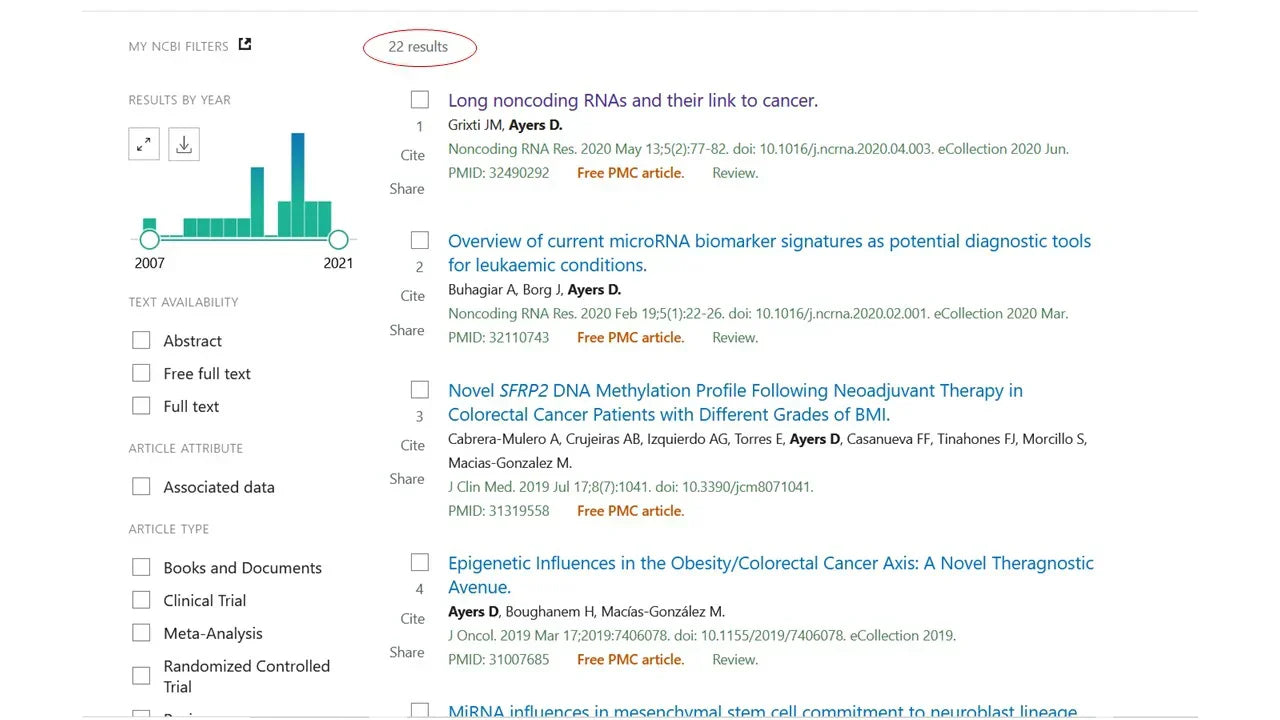1280x720 pixels.
Task: Open MiRNA influences in mesenchymal stem cell article
Action: (x=763, y=711)
